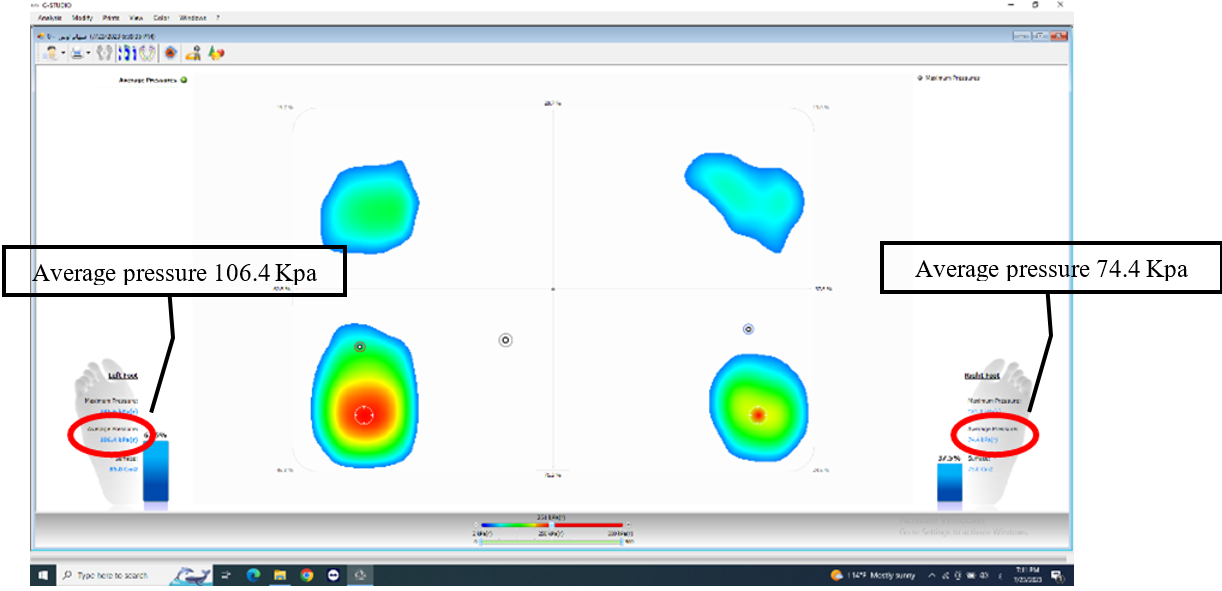Select the Average Pressures radio button

pyautogui.click(x=184, y=79)
